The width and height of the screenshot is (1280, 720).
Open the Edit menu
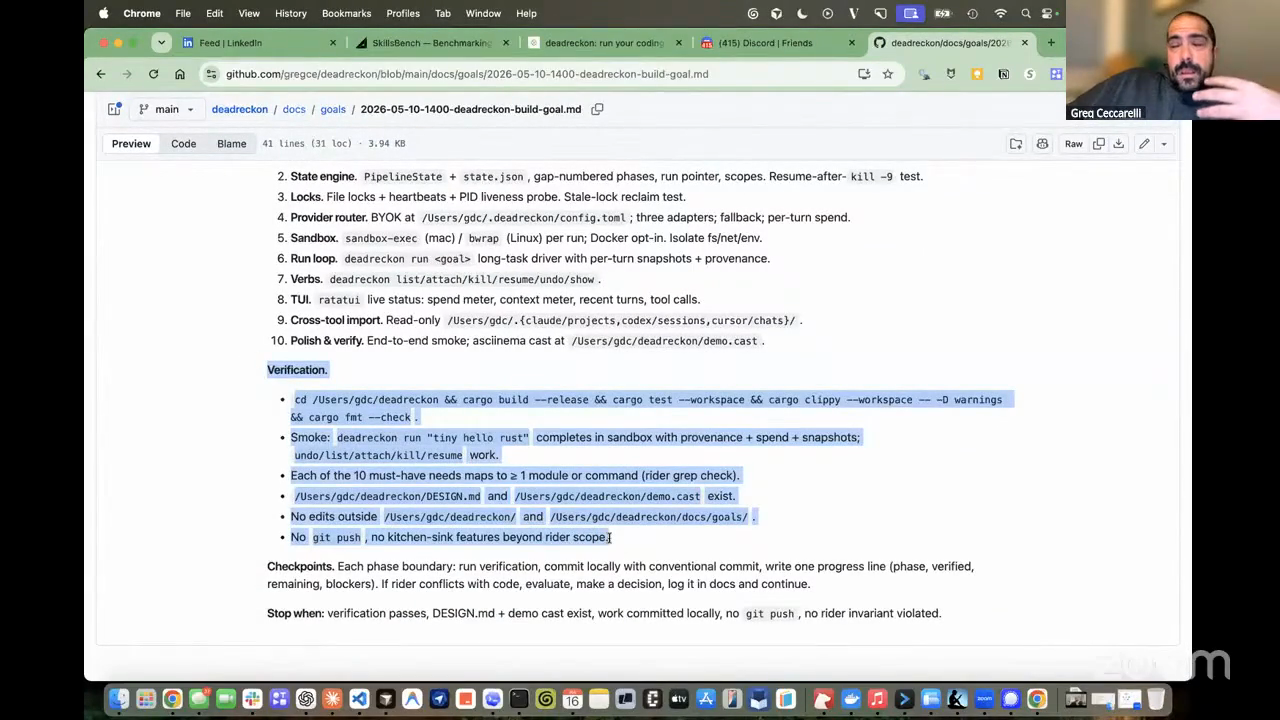(x=214, y=13)
